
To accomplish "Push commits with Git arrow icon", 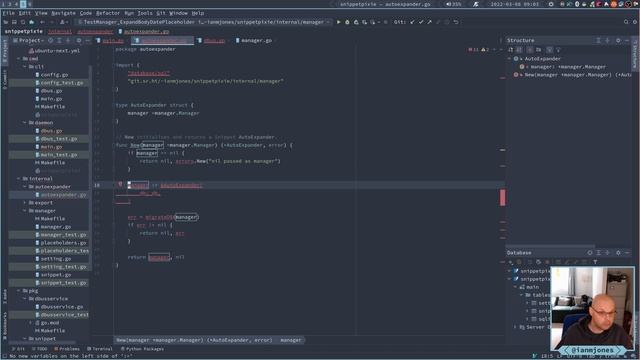I will coord(429,22).
